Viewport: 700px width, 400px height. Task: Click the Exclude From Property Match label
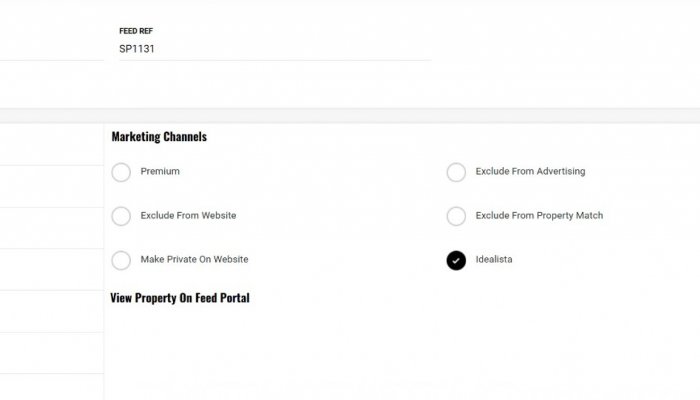[x=539, y=216]
